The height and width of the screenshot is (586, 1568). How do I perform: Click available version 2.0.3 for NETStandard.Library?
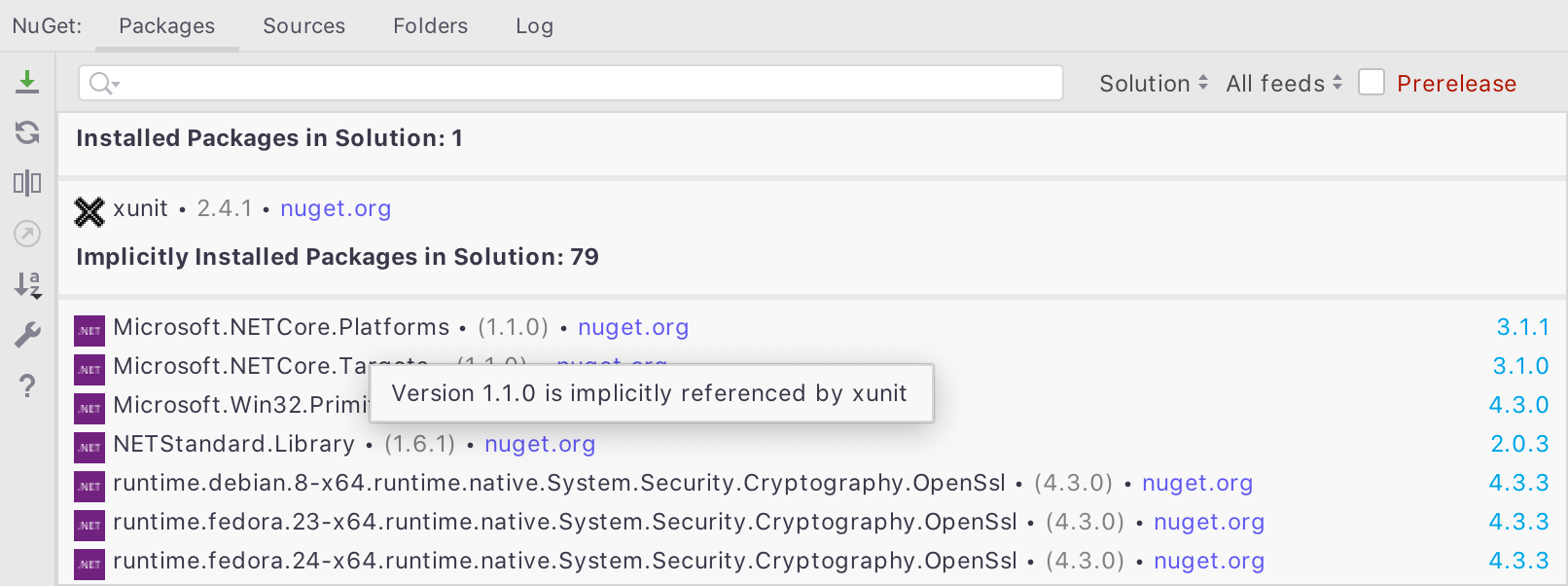1520,444
